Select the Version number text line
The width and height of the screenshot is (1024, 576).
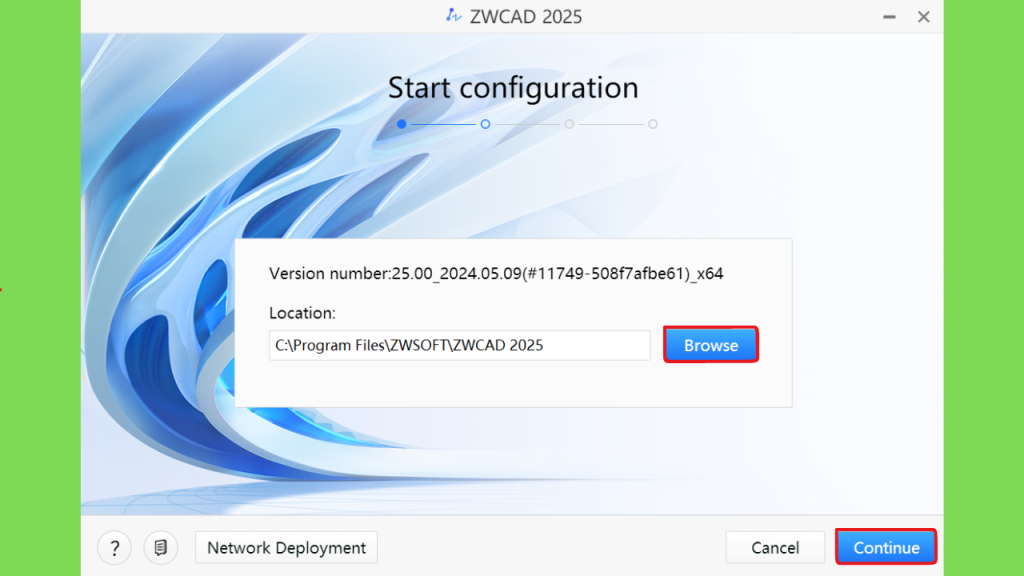pos(496,274)
